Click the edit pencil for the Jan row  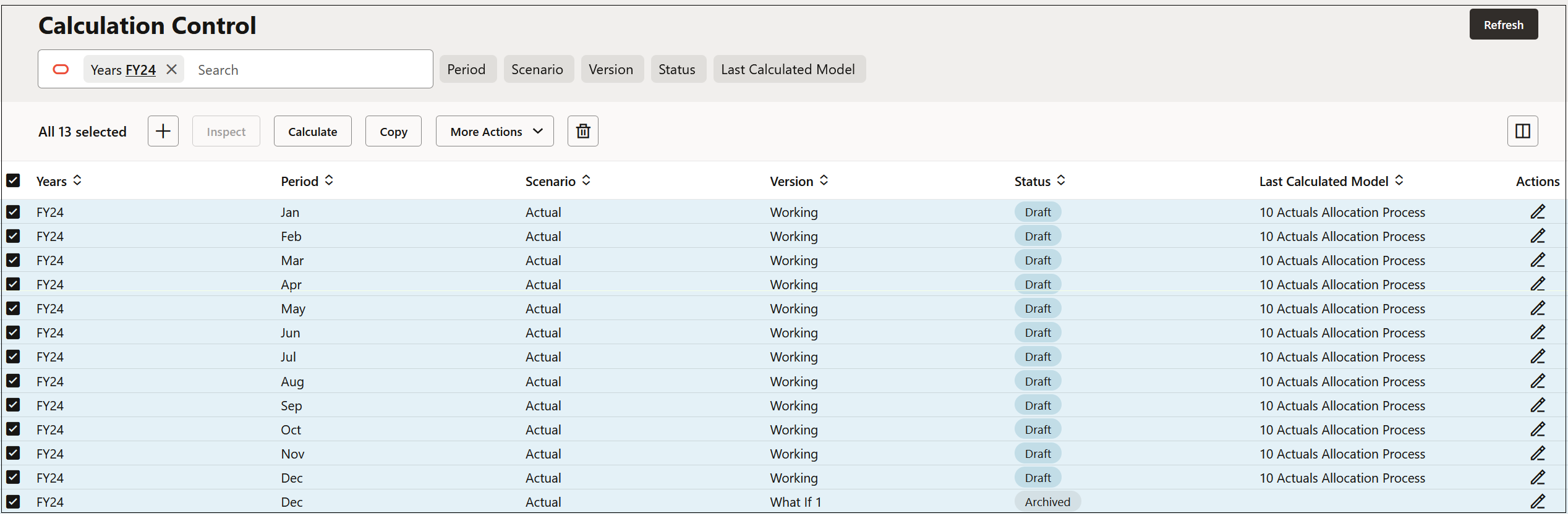coord(1538,212)
